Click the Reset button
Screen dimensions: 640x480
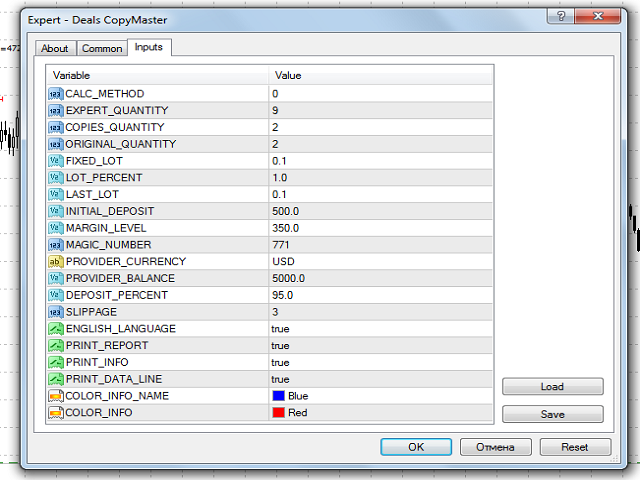[x=575, y=447]
